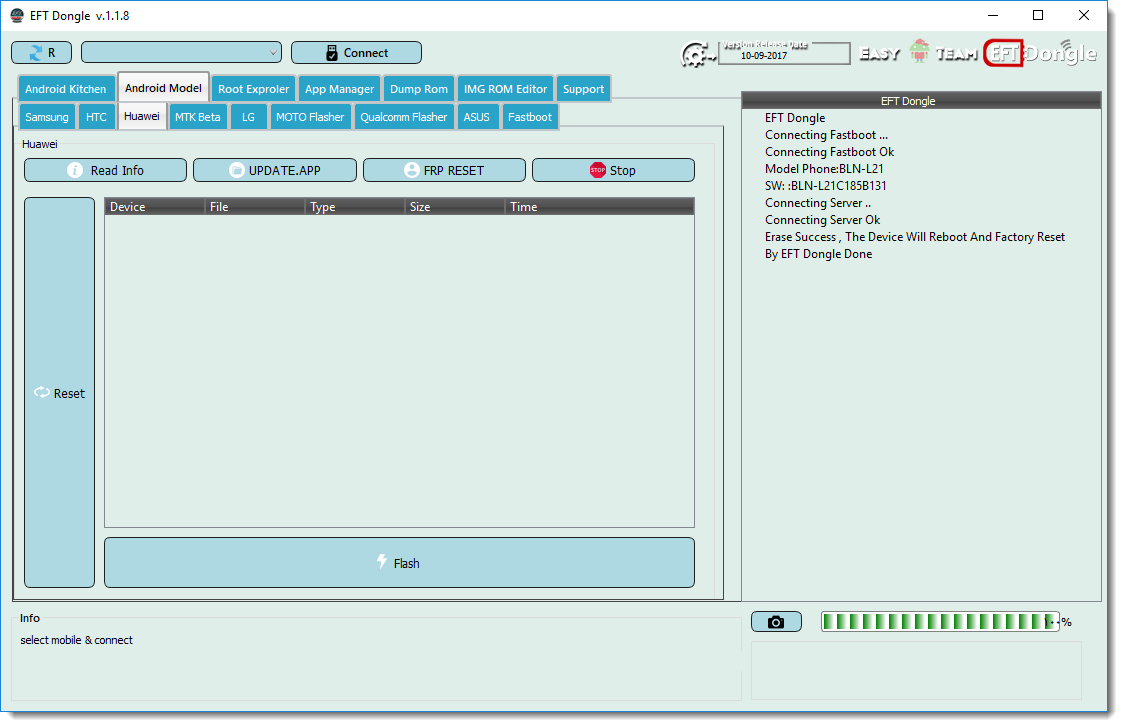
Task: Open the Root Exproler tab
Action: coord(254,89)
